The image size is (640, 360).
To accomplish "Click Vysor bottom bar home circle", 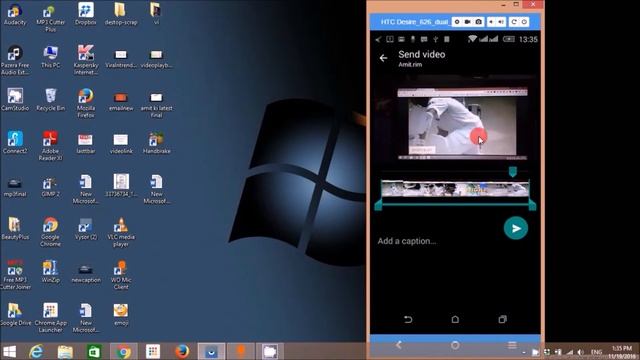I will (x=455, y=345).
